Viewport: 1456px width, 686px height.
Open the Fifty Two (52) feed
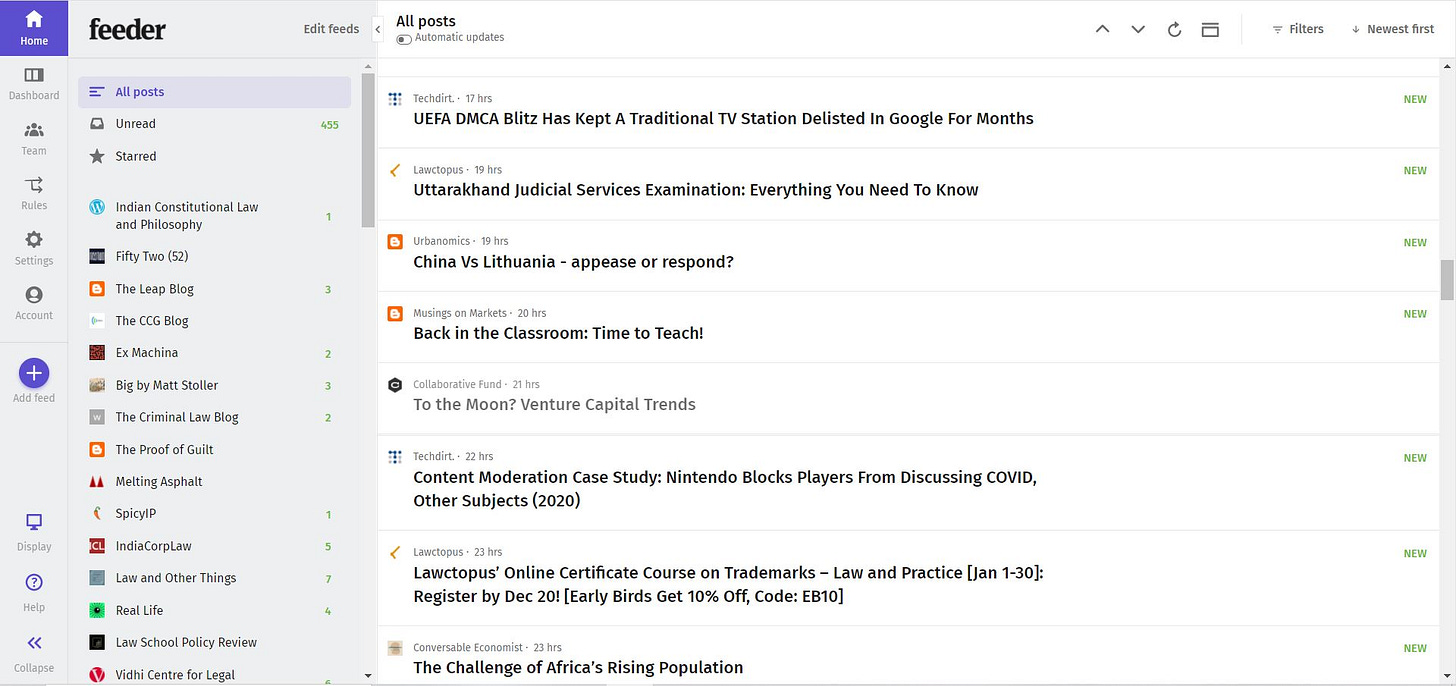215,256
